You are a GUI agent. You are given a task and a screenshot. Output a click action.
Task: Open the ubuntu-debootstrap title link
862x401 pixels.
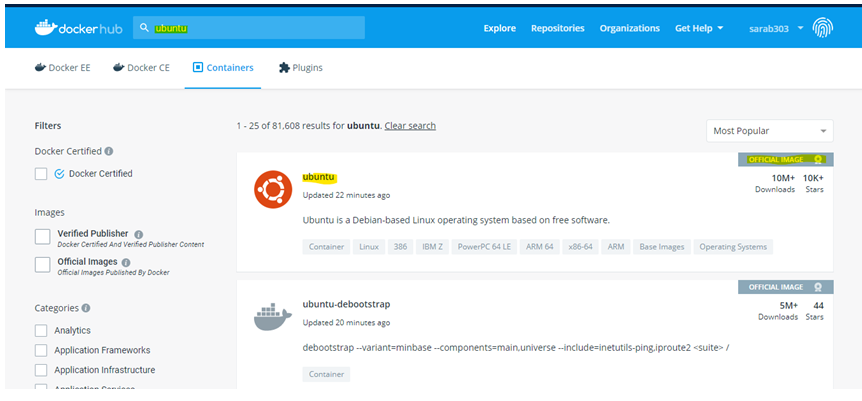click(346, 304)
